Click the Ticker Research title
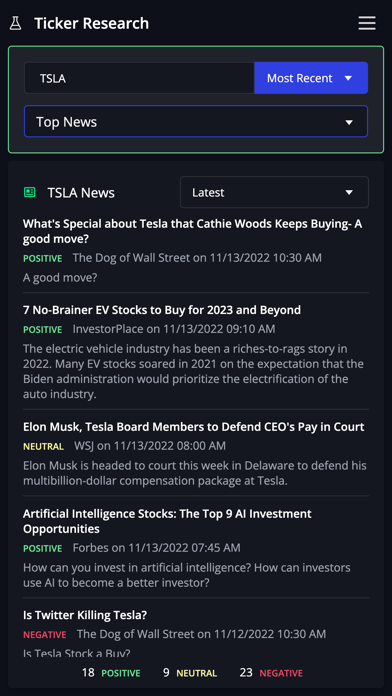Screen dimensions: 392x696 tap(91, 23)
